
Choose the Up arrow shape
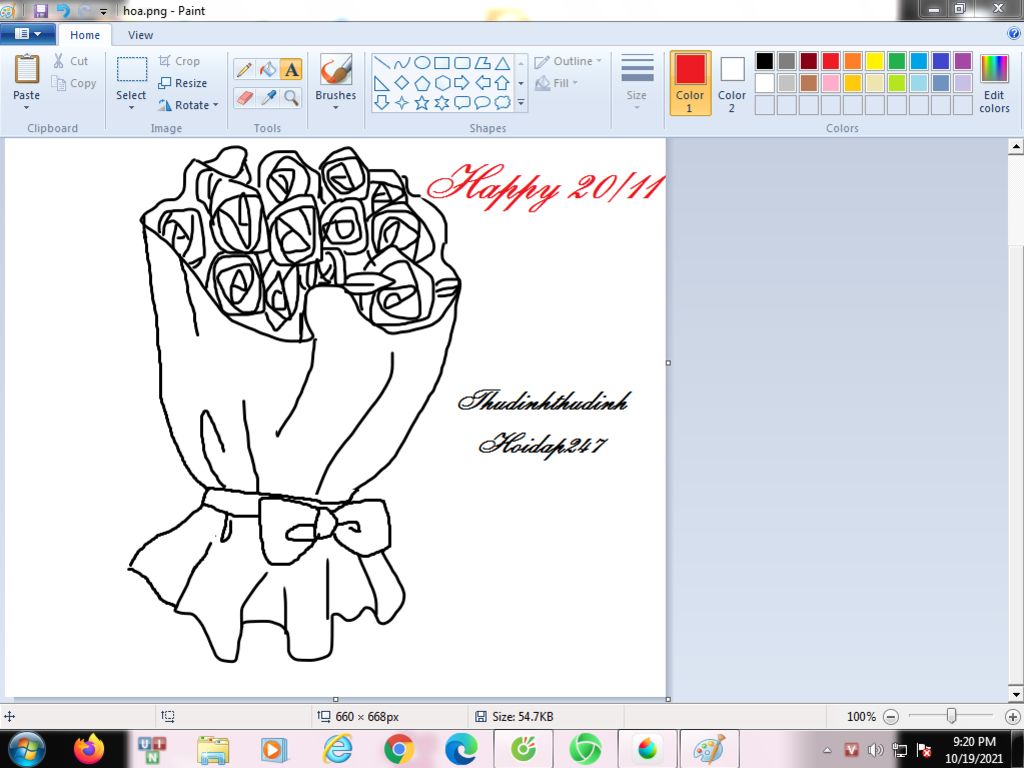click(x=502, y=83)
